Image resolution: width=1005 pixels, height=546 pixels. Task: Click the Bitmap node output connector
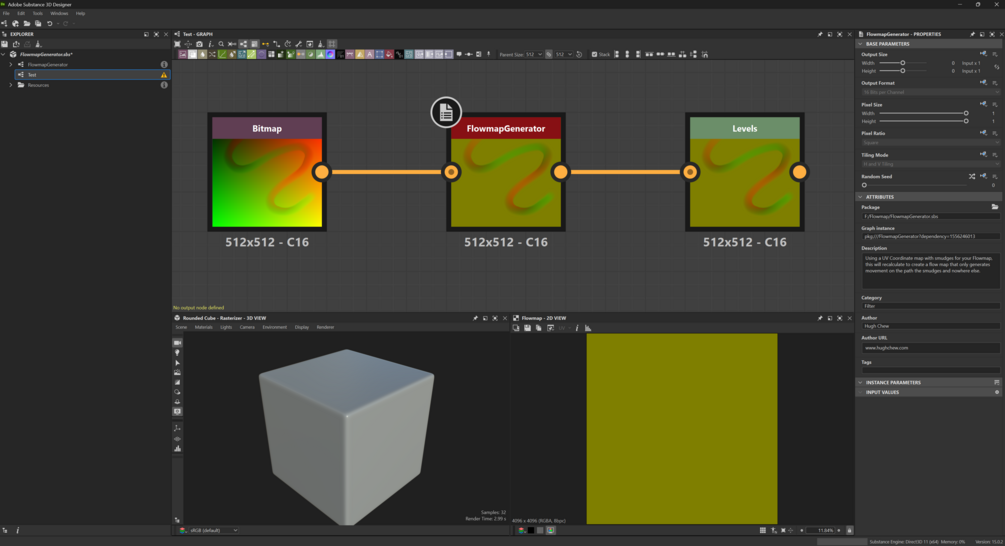[321, 172]
